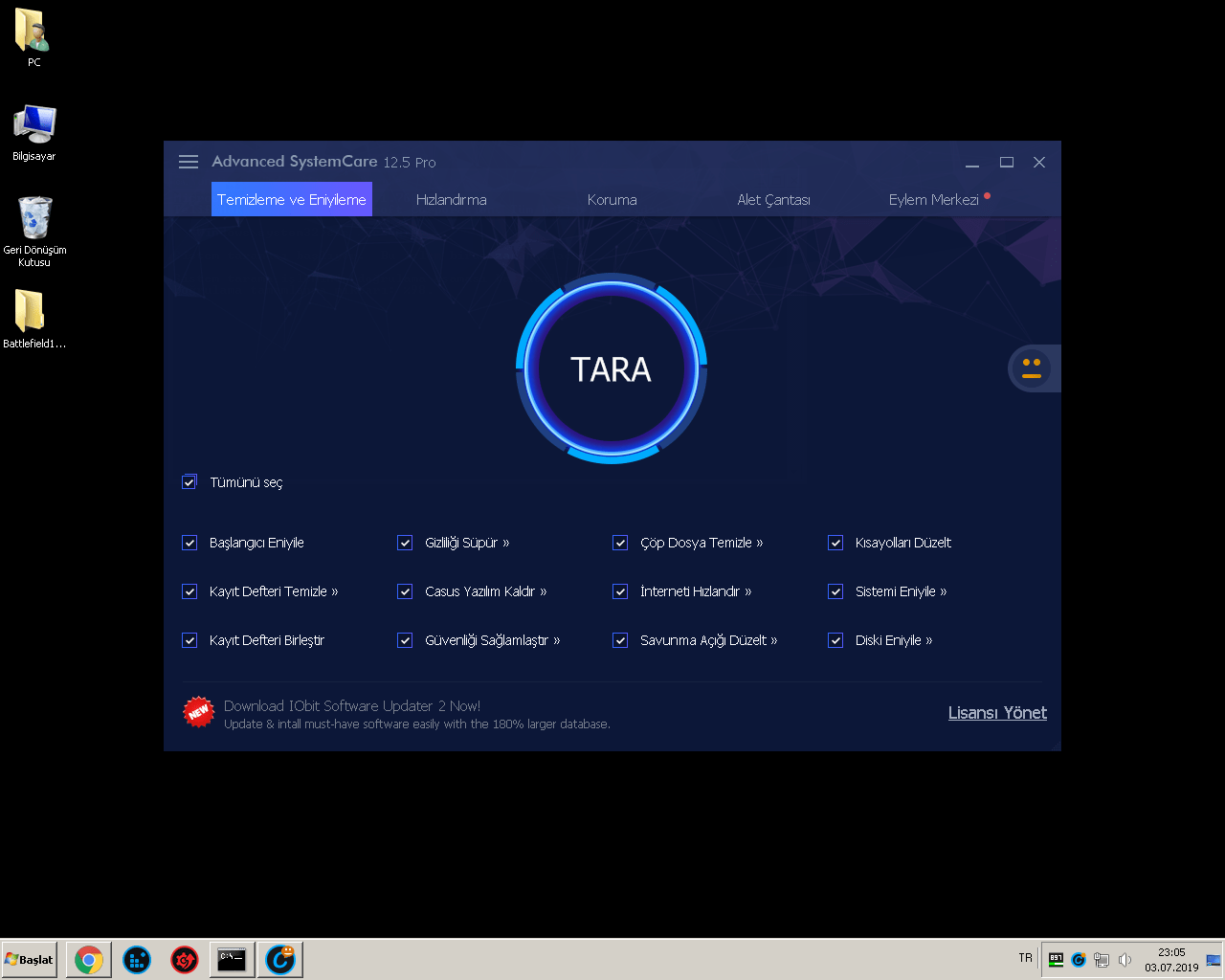Uncheck Savunma Açığı Düzelt checkbox
The width and height of the screenshot is (1225, 980).
tap(620, 640)
